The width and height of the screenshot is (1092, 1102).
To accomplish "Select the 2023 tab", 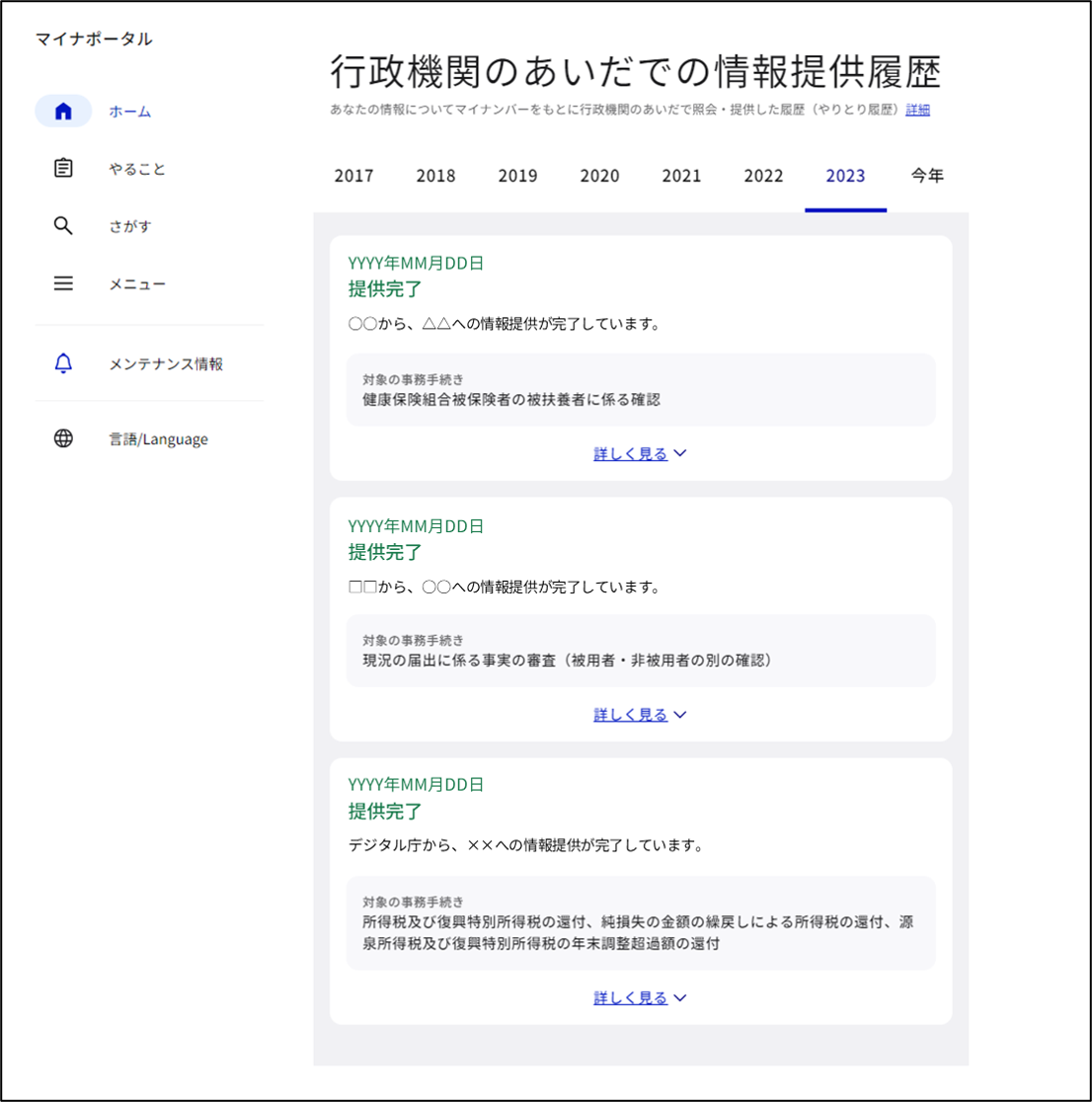I will 845,176.
